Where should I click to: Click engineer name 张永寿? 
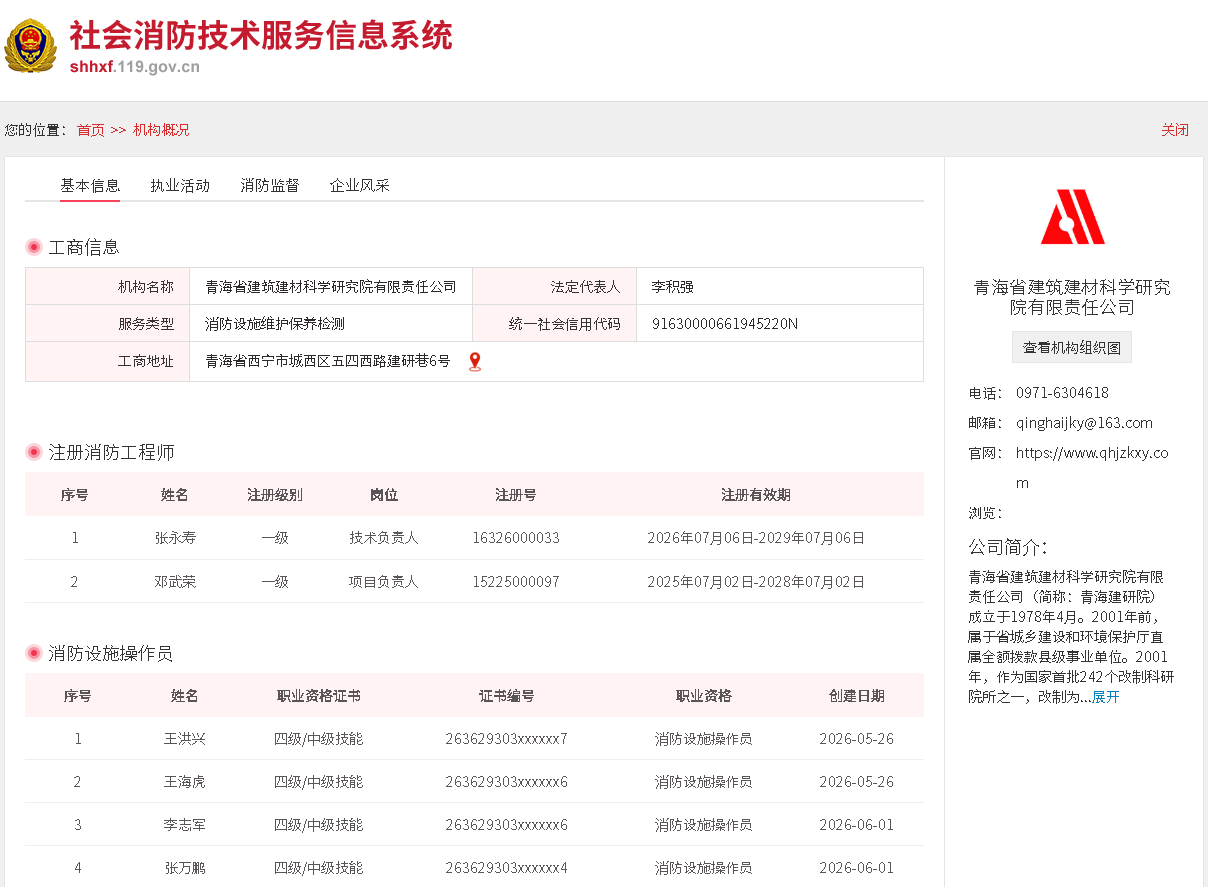[175, 538]
